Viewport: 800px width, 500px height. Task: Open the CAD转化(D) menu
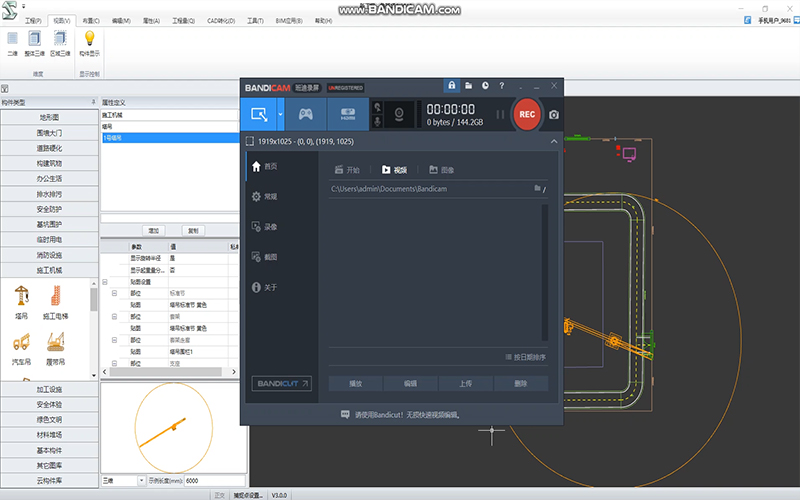coord(221,21)
